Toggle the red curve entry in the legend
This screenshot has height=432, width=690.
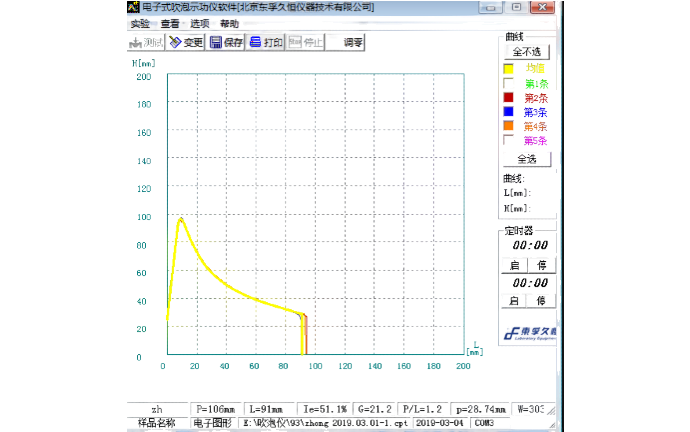[x=537, y=98]
